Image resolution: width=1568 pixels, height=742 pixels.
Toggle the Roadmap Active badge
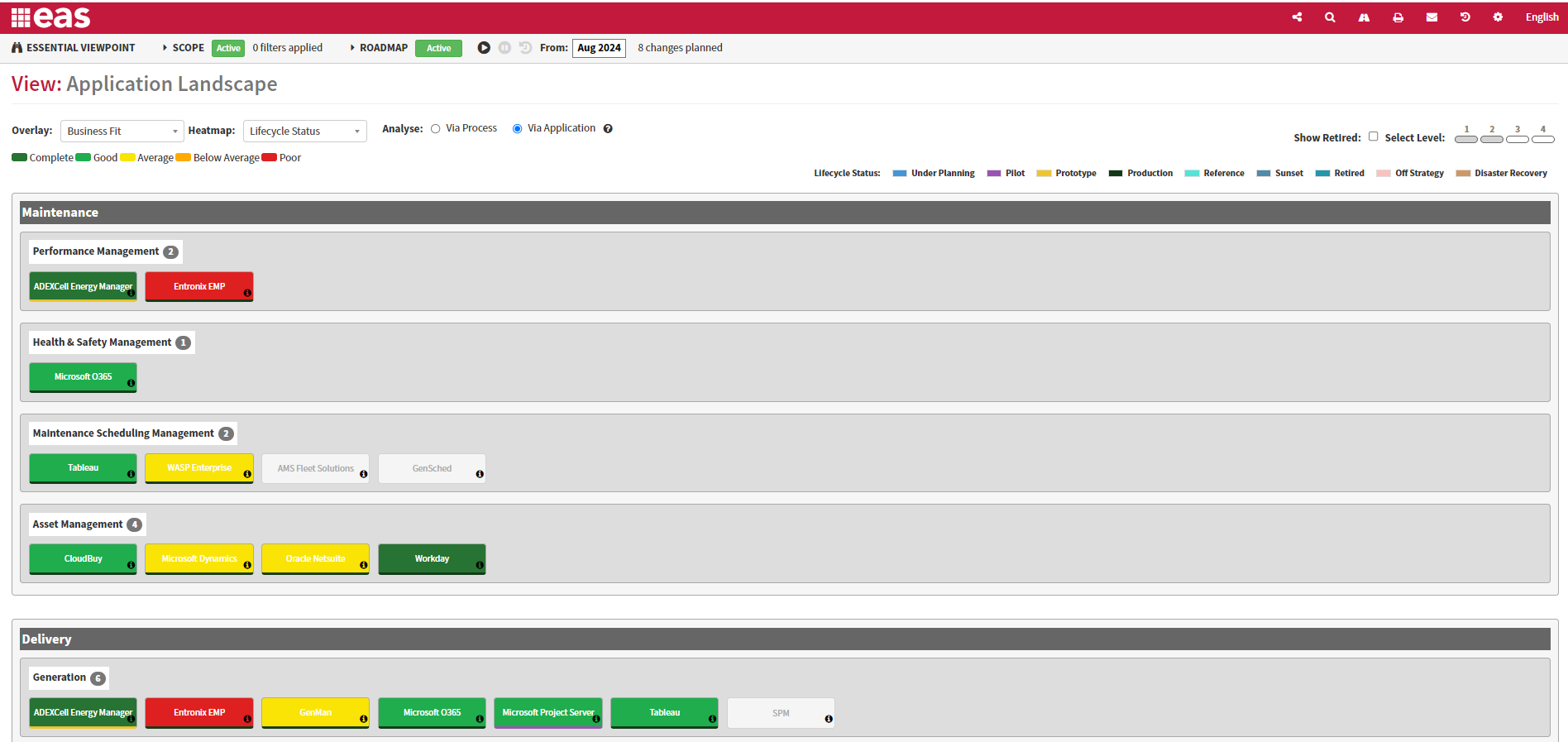438,48
